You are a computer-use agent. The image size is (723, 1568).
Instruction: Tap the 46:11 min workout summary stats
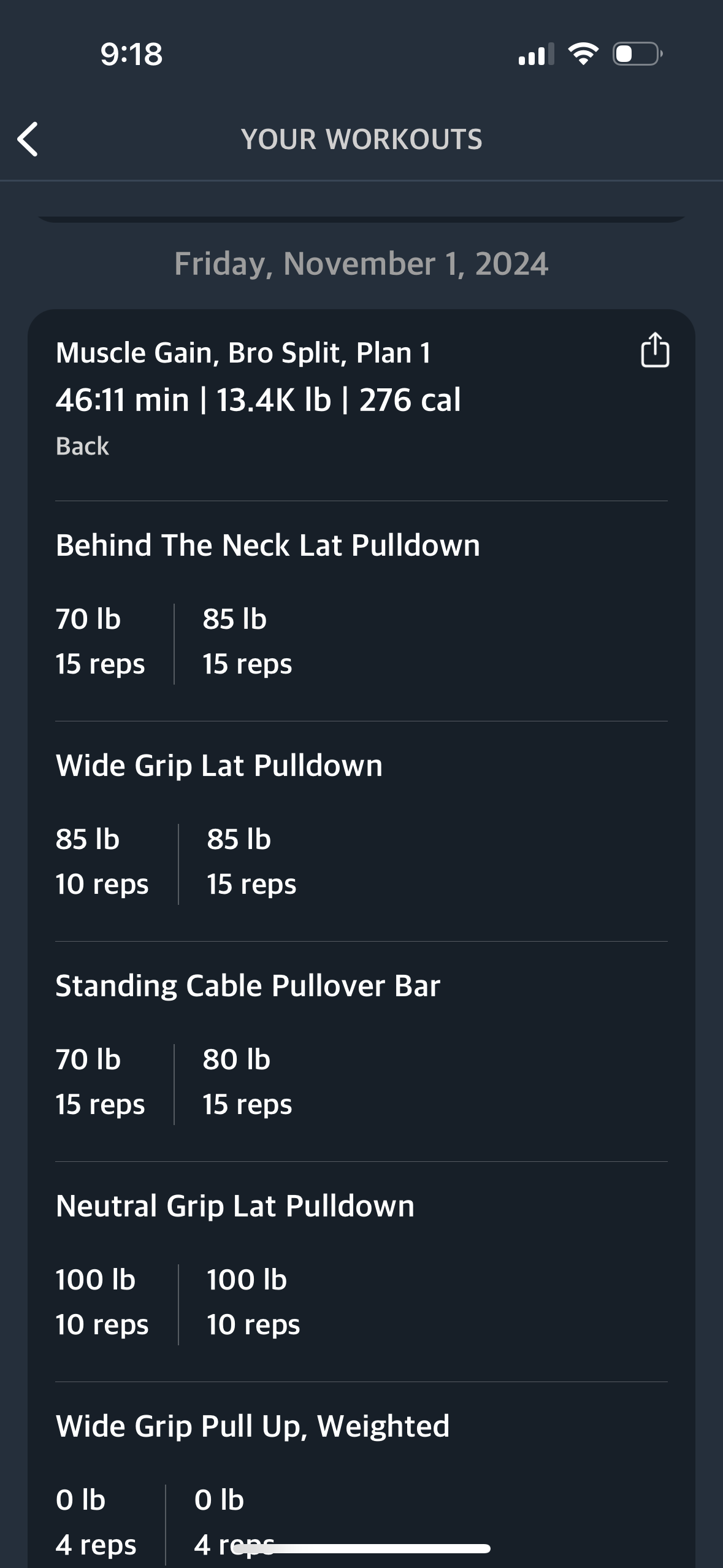coord(258,400)
